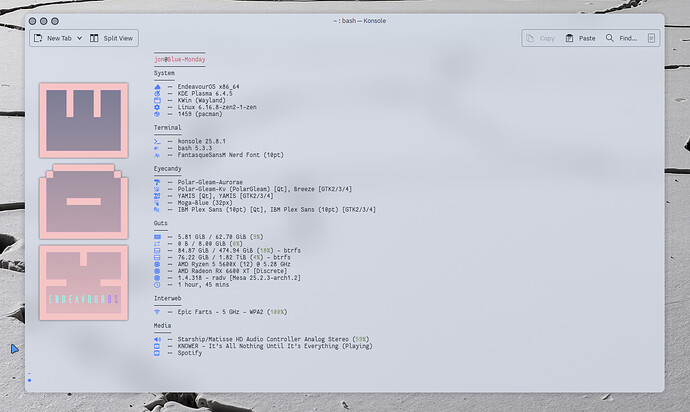This screenshot has width=690, height=412.
Task: Click the 1 hour, 45 mins uptime text
Action: 203,284
